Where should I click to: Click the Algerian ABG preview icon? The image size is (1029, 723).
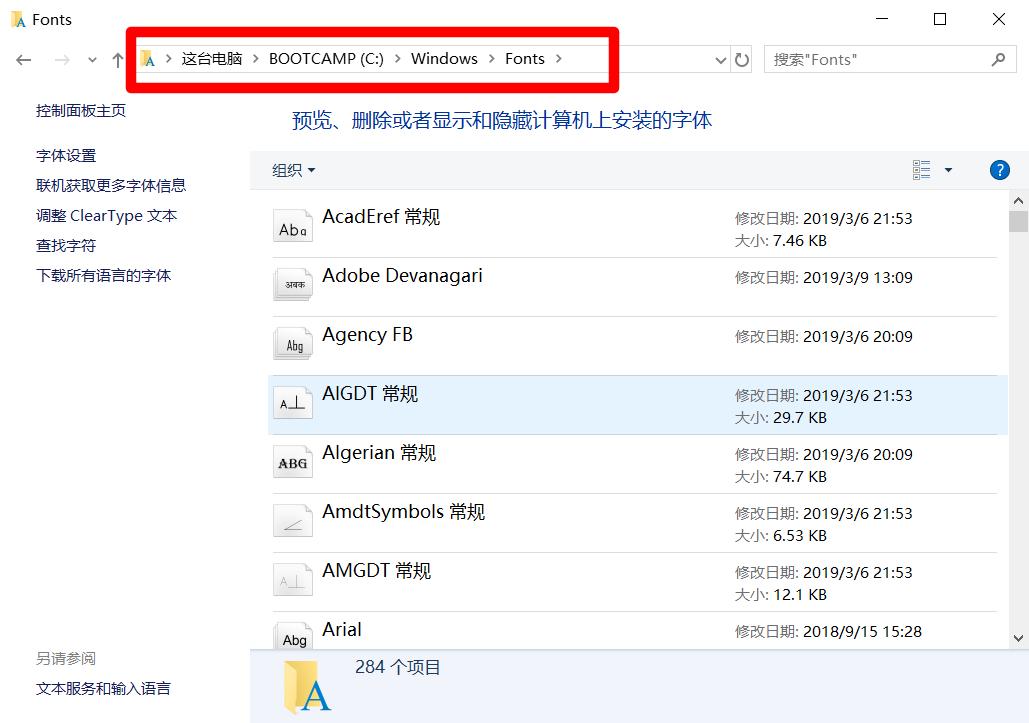(292, 462)
